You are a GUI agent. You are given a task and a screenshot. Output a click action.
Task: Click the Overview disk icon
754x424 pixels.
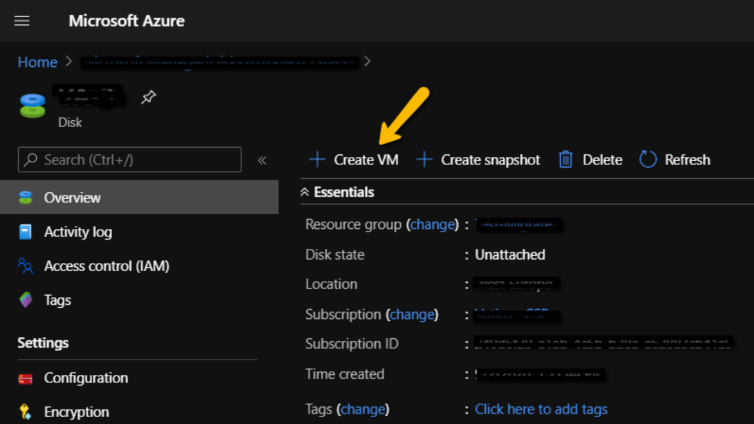click(25, 198)
